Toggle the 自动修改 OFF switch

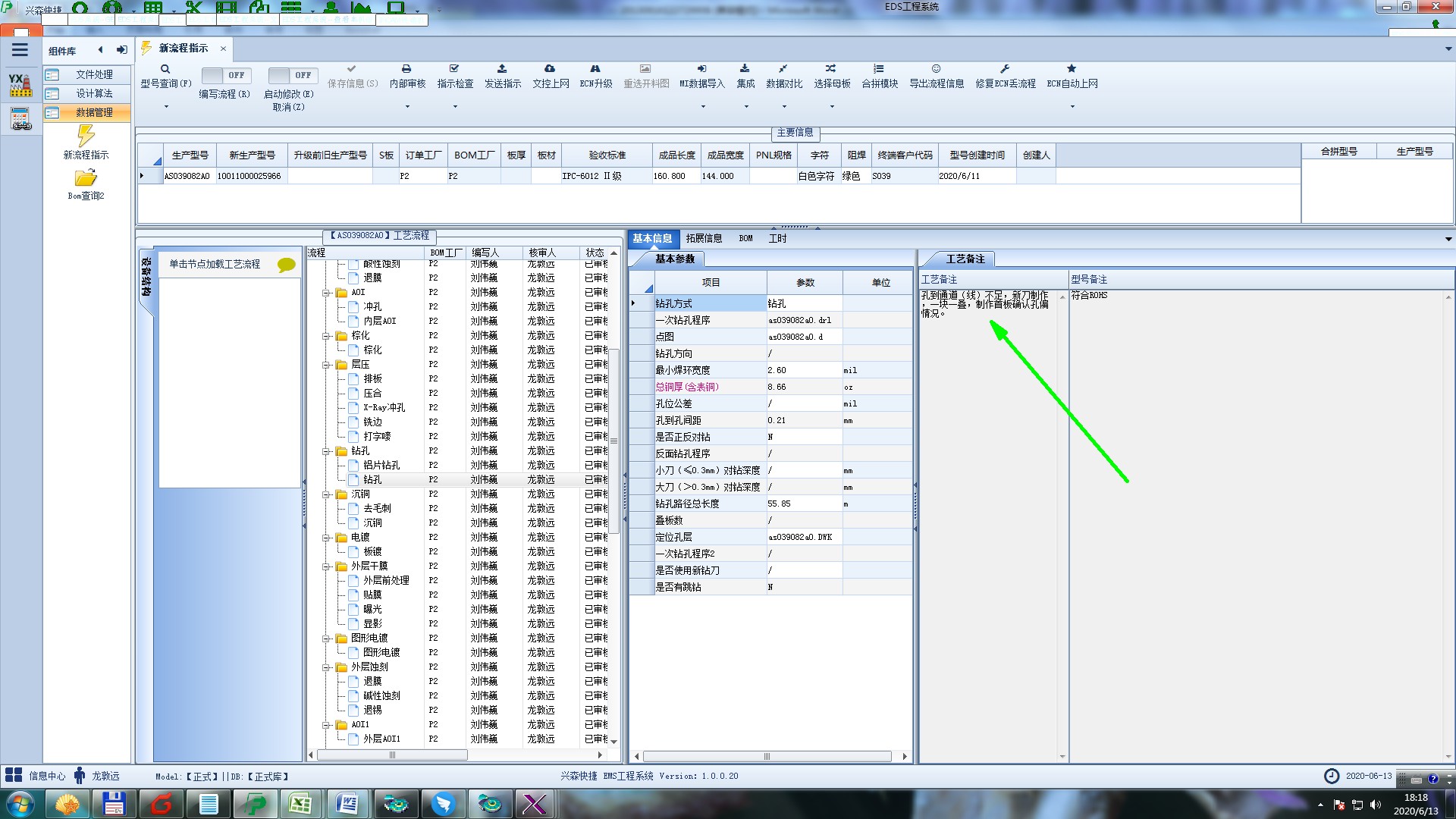click(290, 75)
